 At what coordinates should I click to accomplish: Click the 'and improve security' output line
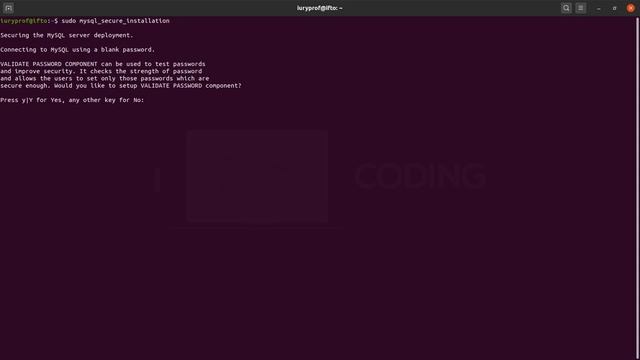point(101,71)
